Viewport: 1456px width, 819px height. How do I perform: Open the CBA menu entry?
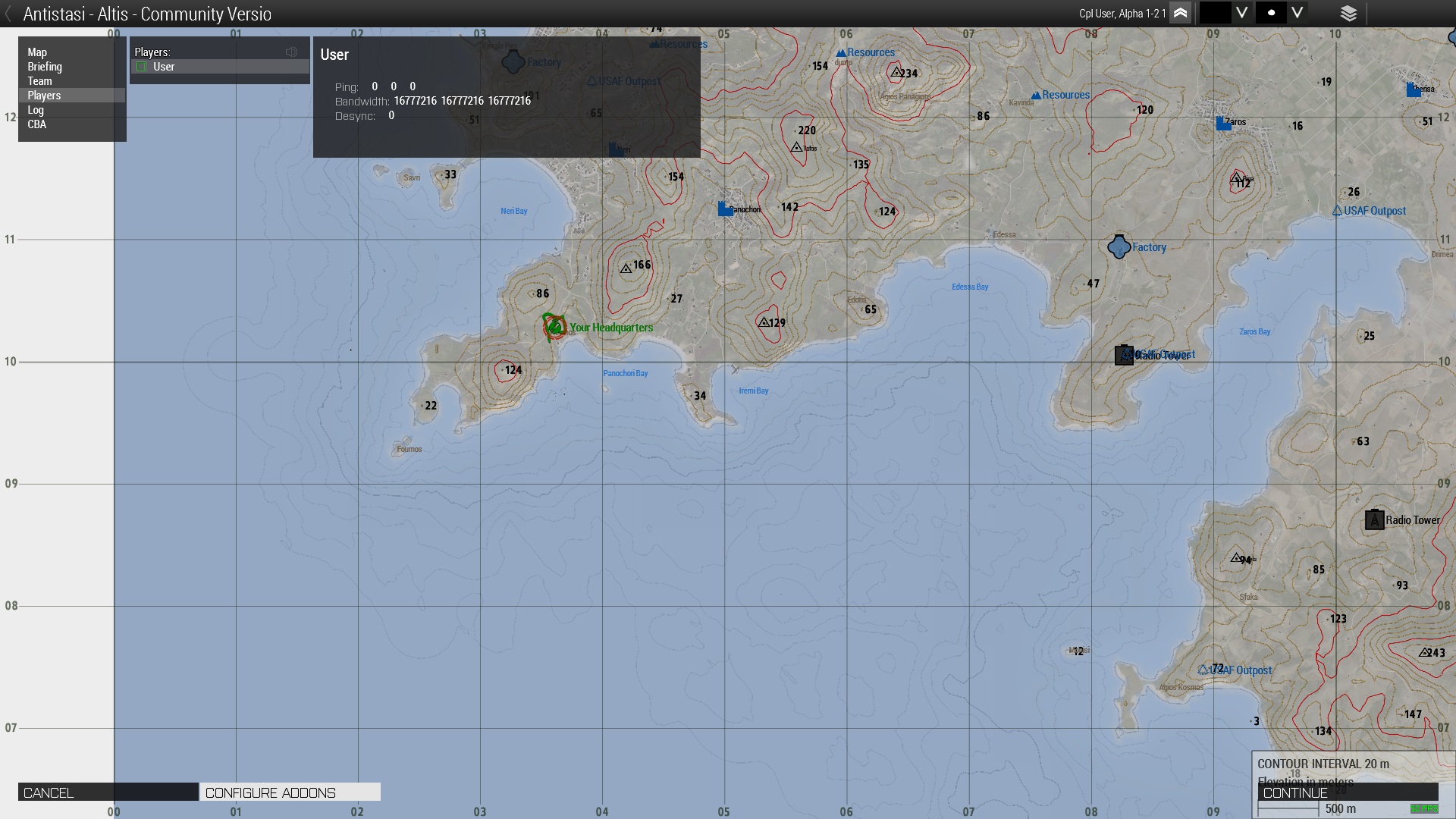point(37,124)
